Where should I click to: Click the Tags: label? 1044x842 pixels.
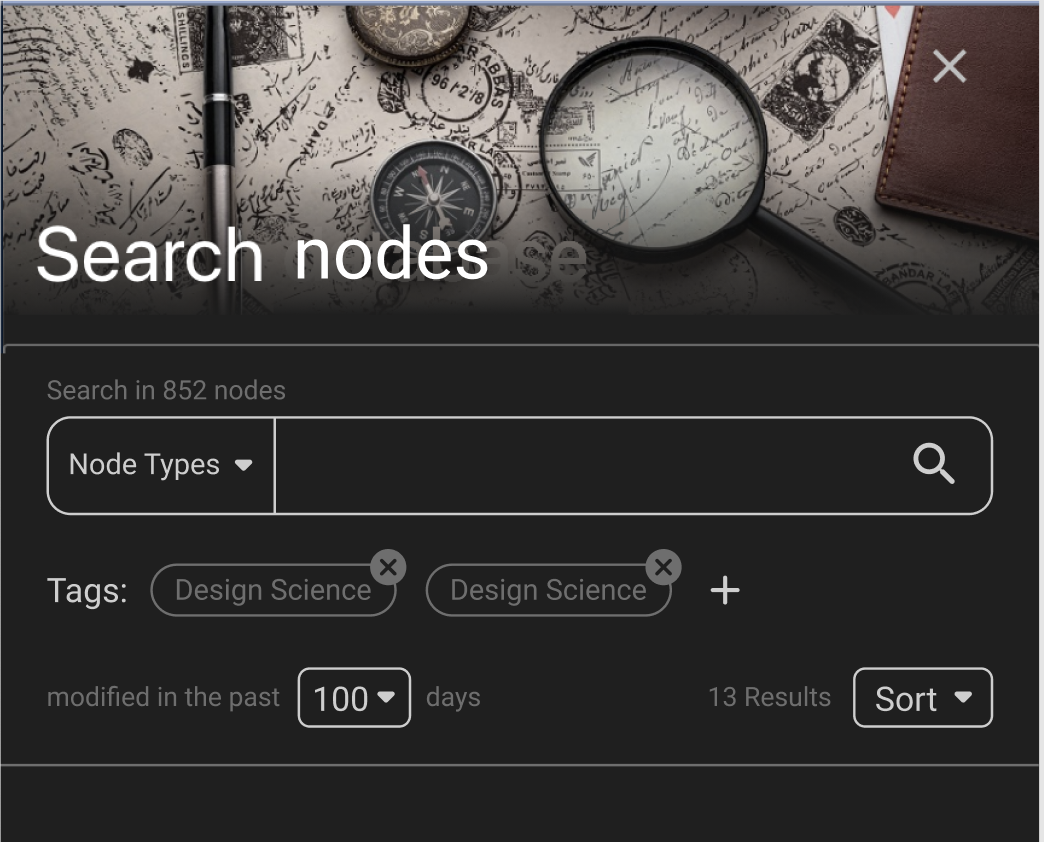(x=87, y=590)
